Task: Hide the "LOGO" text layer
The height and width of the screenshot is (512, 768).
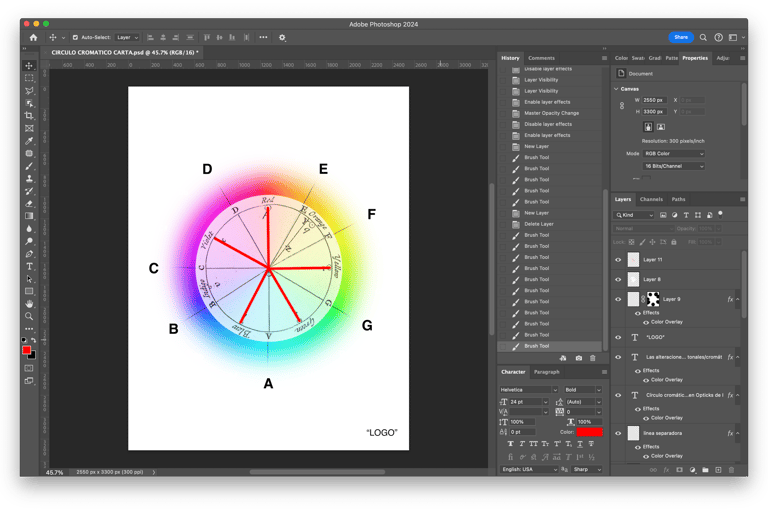Action: pyautogui.click(x=618, y=338)
